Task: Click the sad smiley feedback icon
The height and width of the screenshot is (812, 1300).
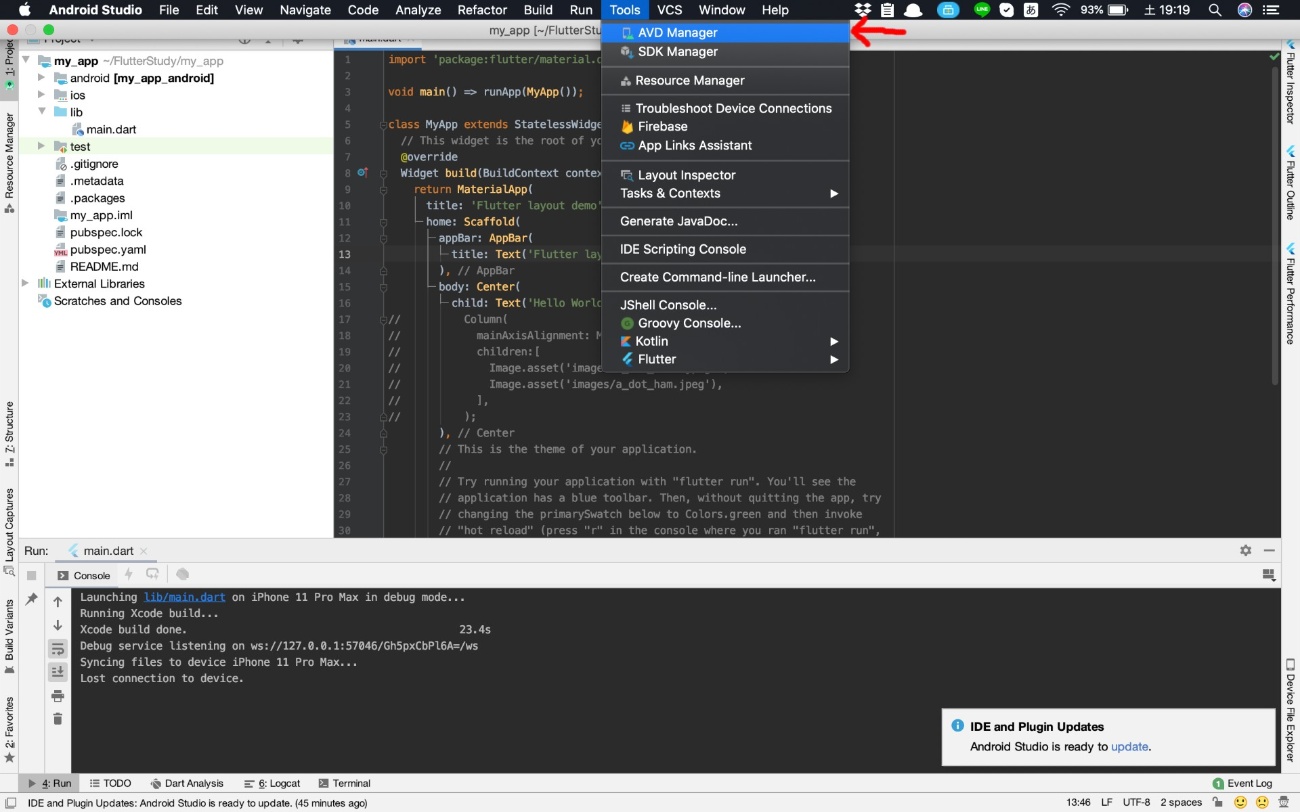Action: [1262, 802]
